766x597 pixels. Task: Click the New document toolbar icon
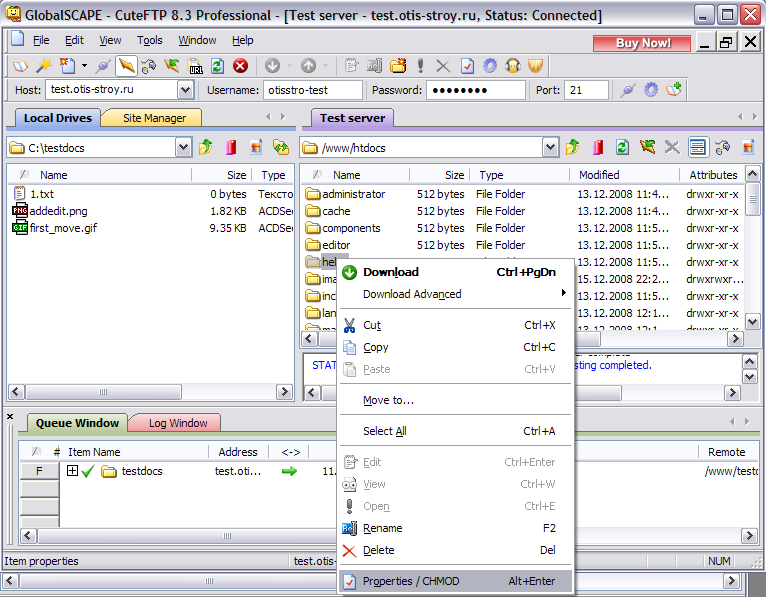point(67,65)
